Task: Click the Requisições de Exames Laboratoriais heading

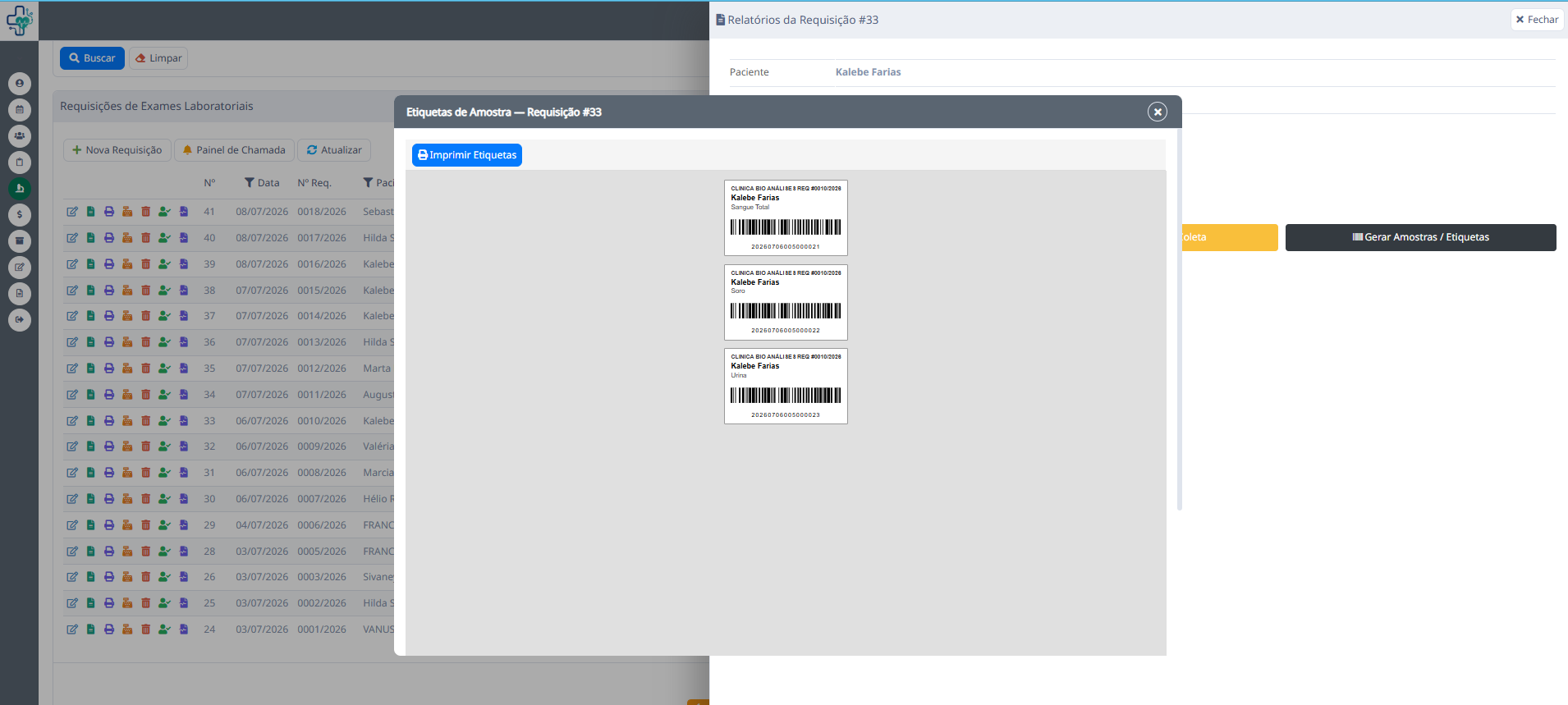Action: click(x=157, y=106)
